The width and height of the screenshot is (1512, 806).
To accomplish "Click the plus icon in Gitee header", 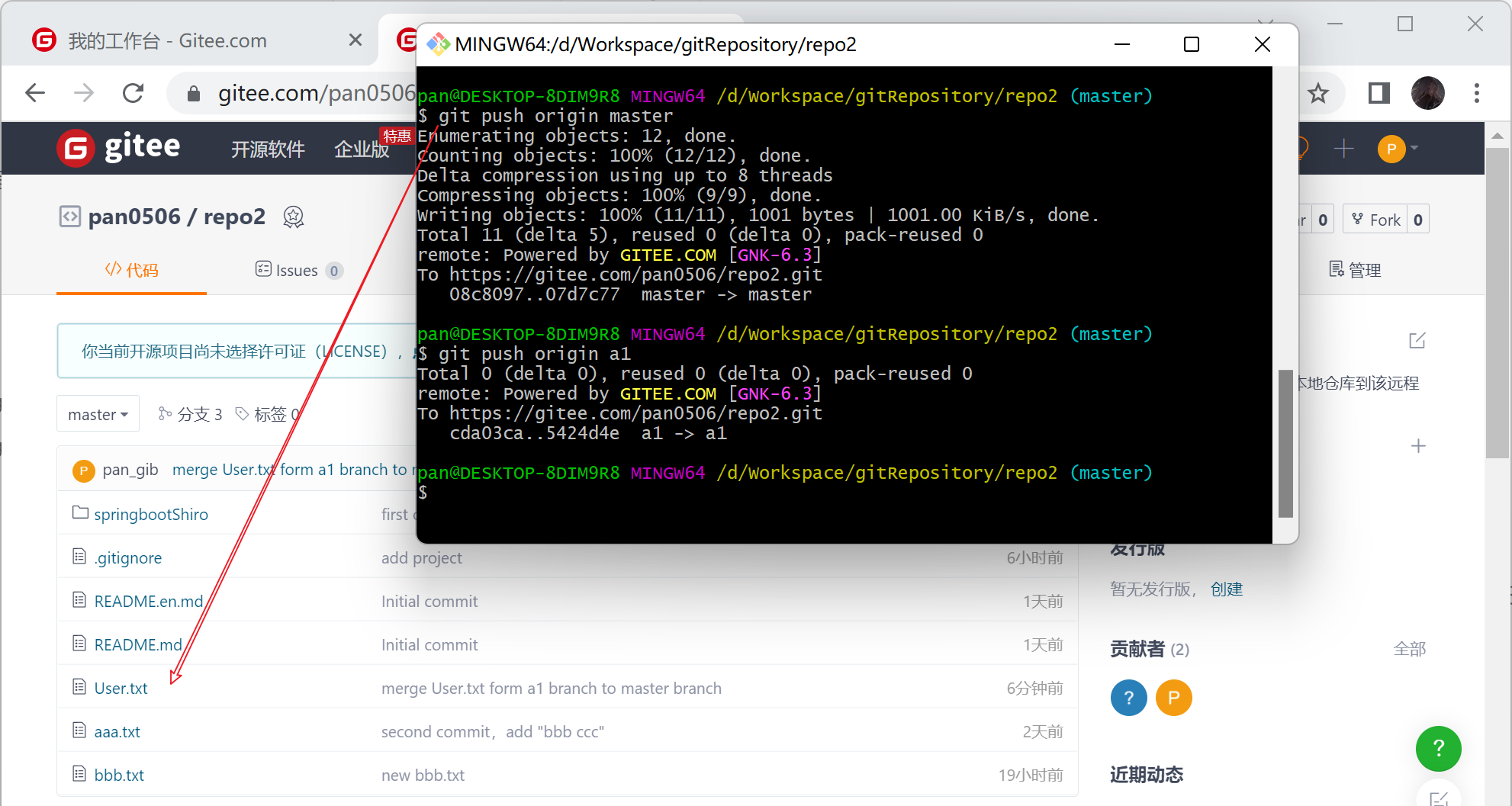I will point(1343,148).
